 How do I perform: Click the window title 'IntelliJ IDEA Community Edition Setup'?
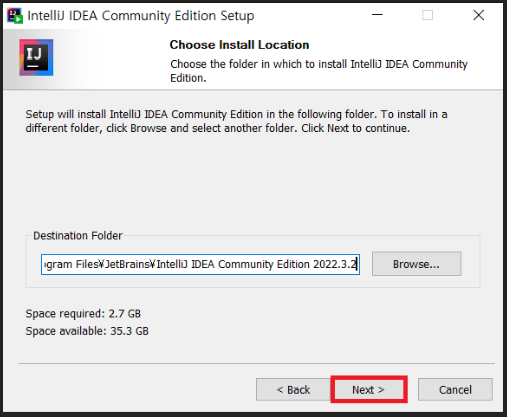[141, 16]
